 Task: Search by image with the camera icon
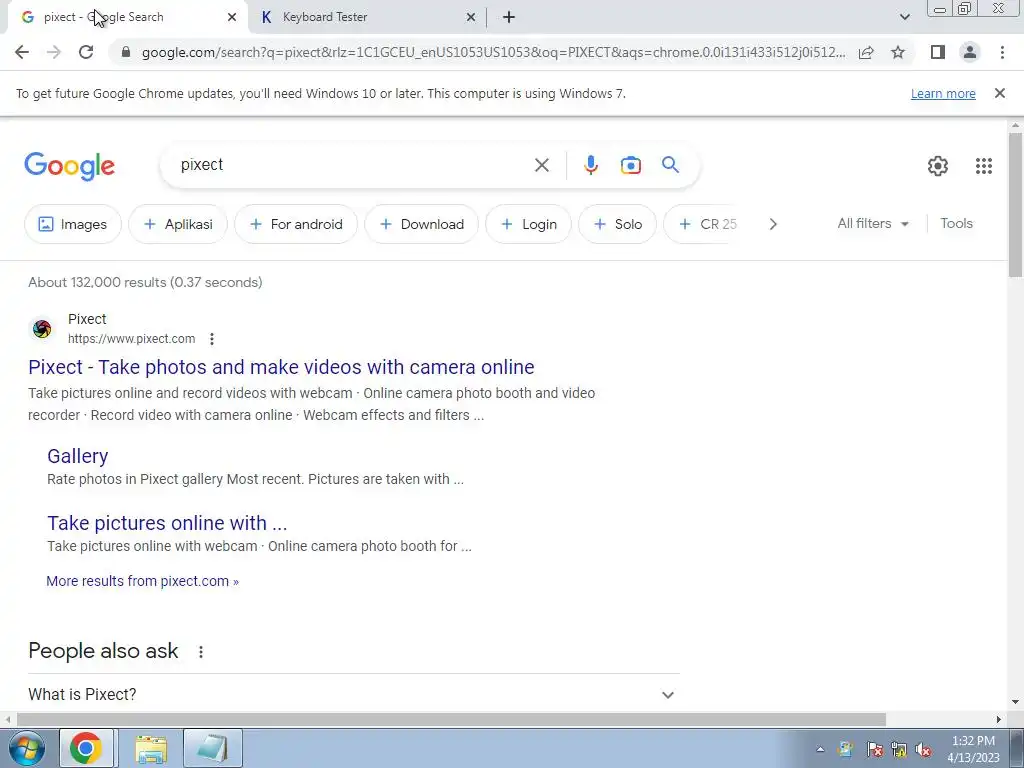tap(630, 165)
